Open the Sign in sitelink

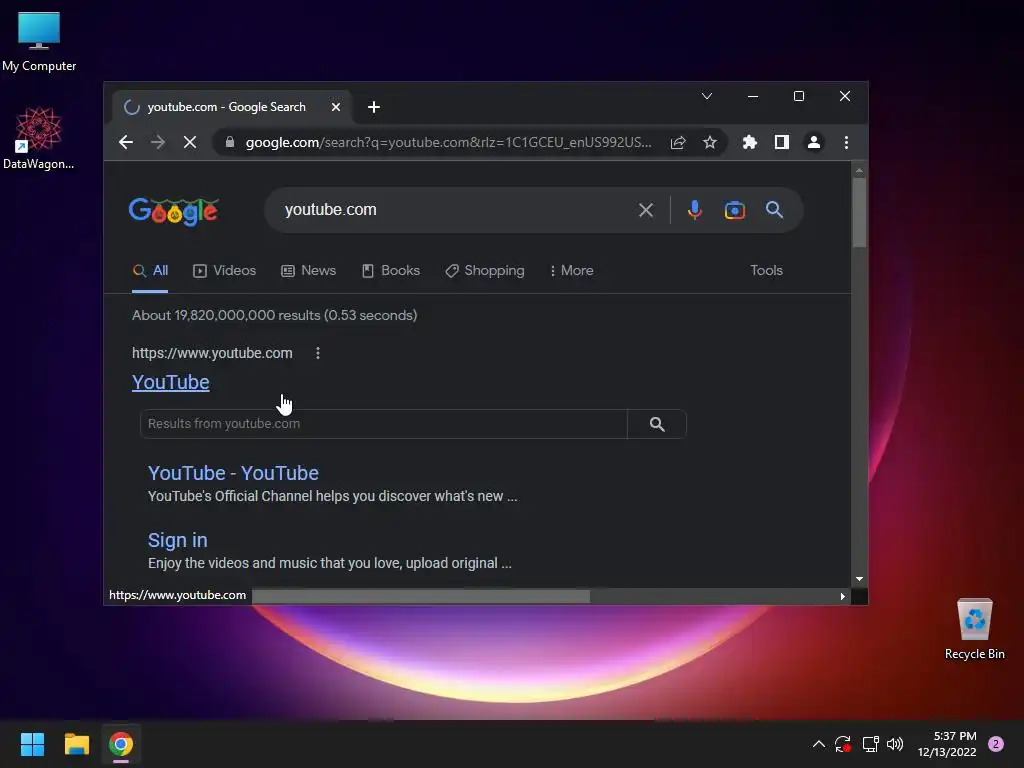coord(178,540)
